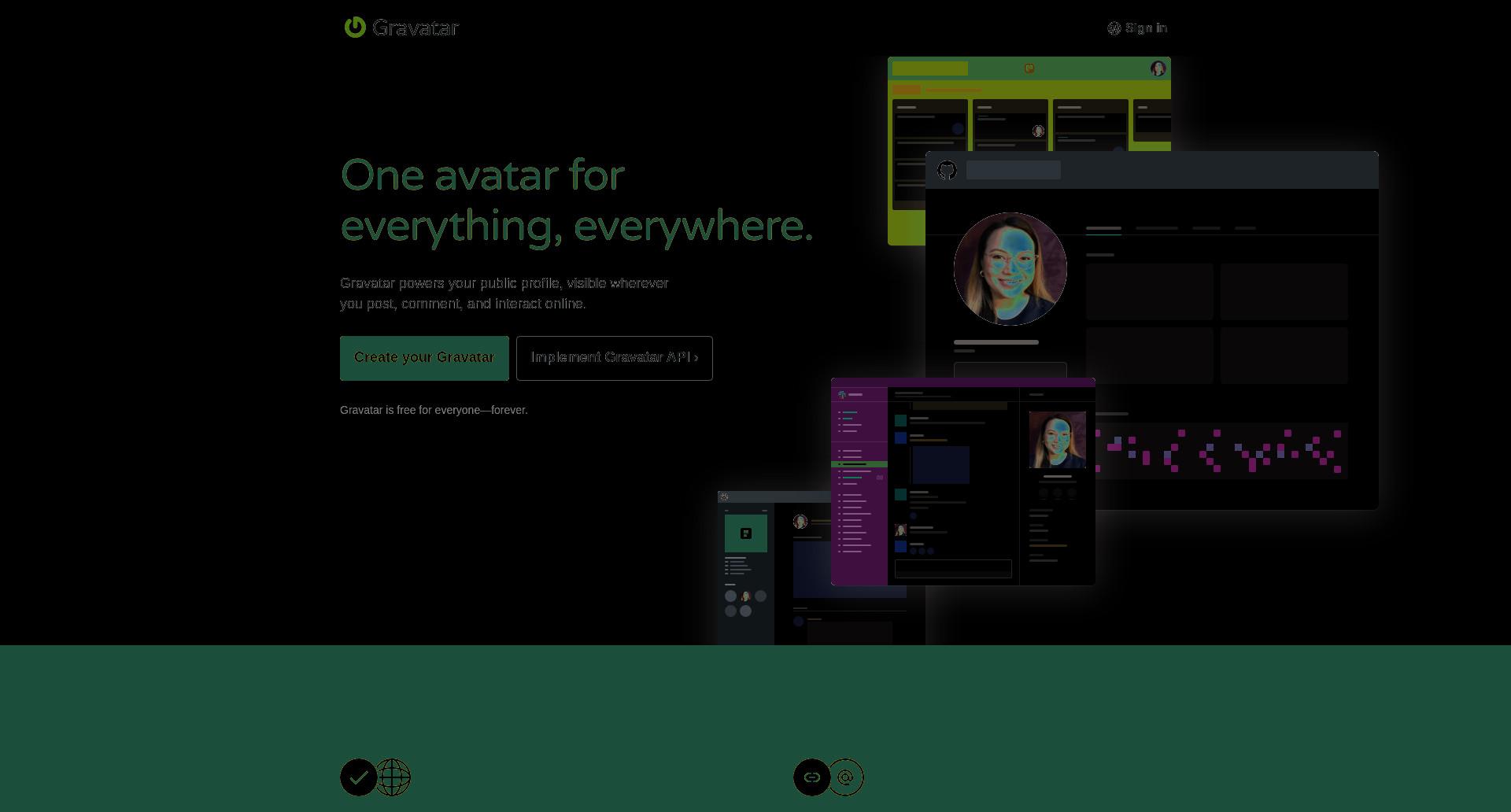Open the Sign in link
The height and width of the screenshot is (812, 1511).
1137,28
